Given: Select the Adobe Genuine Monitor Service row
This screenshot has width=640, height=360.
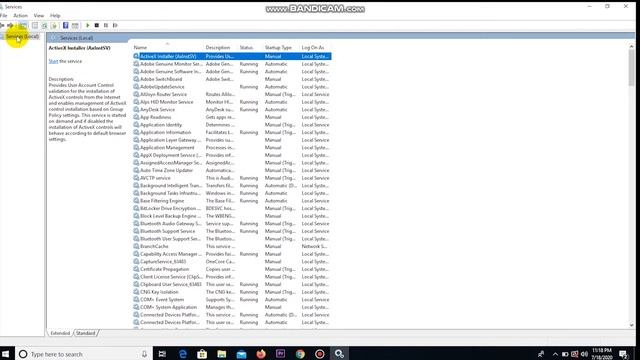Looking at the screenshot, I should point(232,64).
